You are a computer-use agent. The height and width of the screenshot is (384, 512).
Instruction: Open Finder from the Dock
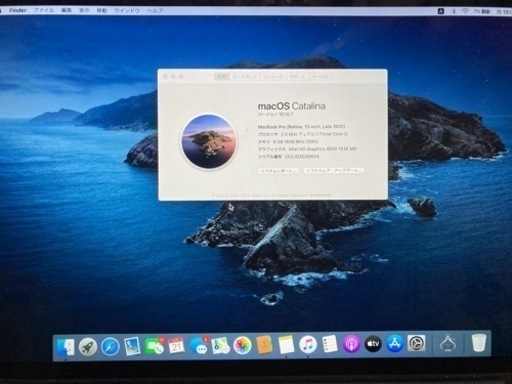point(66,347)
